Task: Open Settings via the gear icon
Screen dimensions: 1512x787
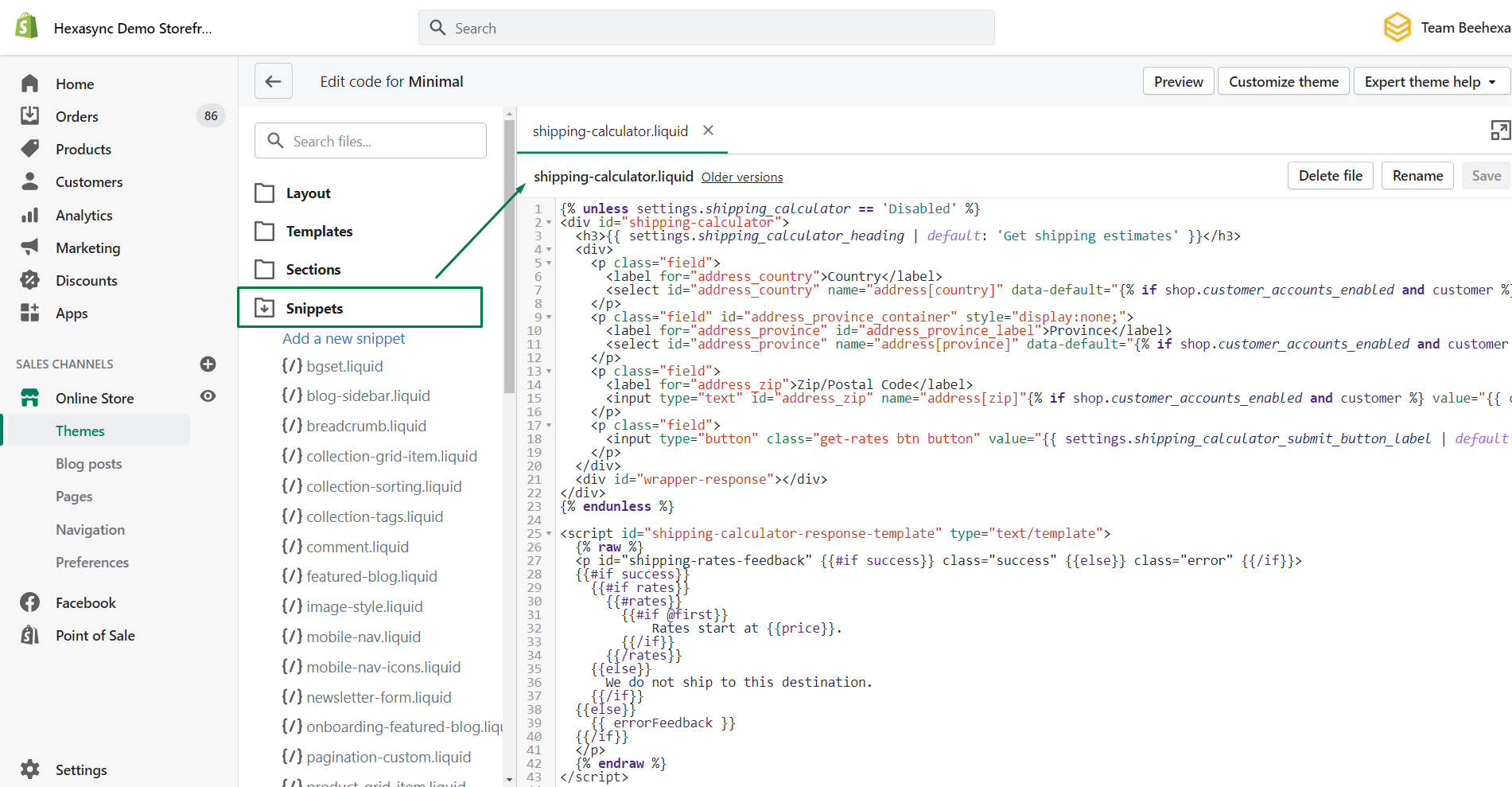Action: click(x=29, y=769)
